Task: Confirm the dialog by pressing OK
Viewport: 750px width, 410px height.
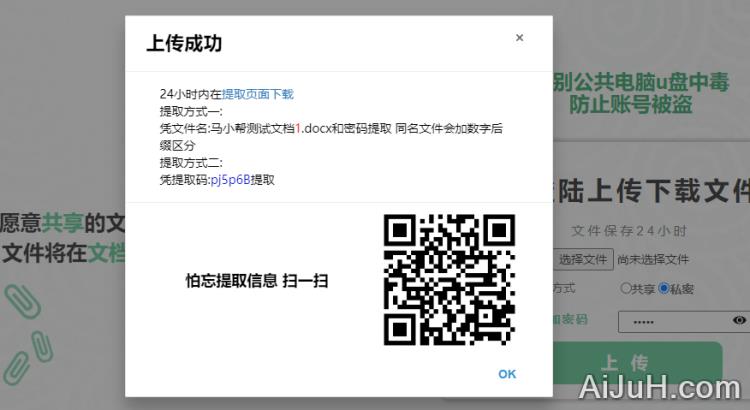Action: (507, 374)
